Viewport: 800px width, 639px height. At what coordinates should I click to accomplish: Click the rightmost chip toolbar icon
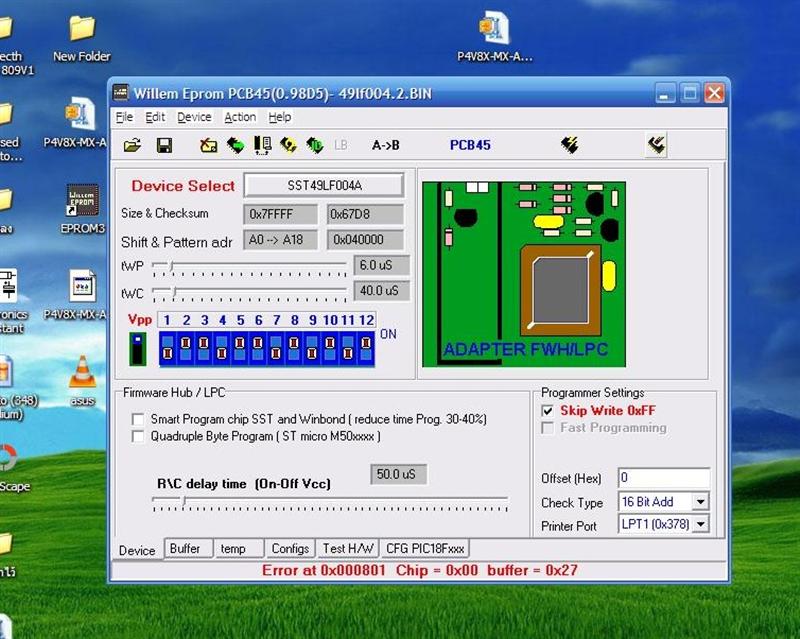[x=657, y=145]
